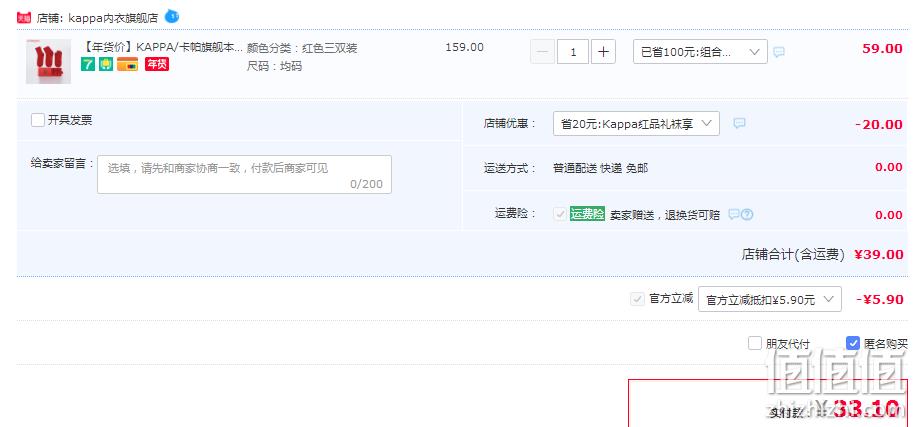Click the orange credit card badge
The width and height of the screenshot is (915, 427).
pos(127,64)
